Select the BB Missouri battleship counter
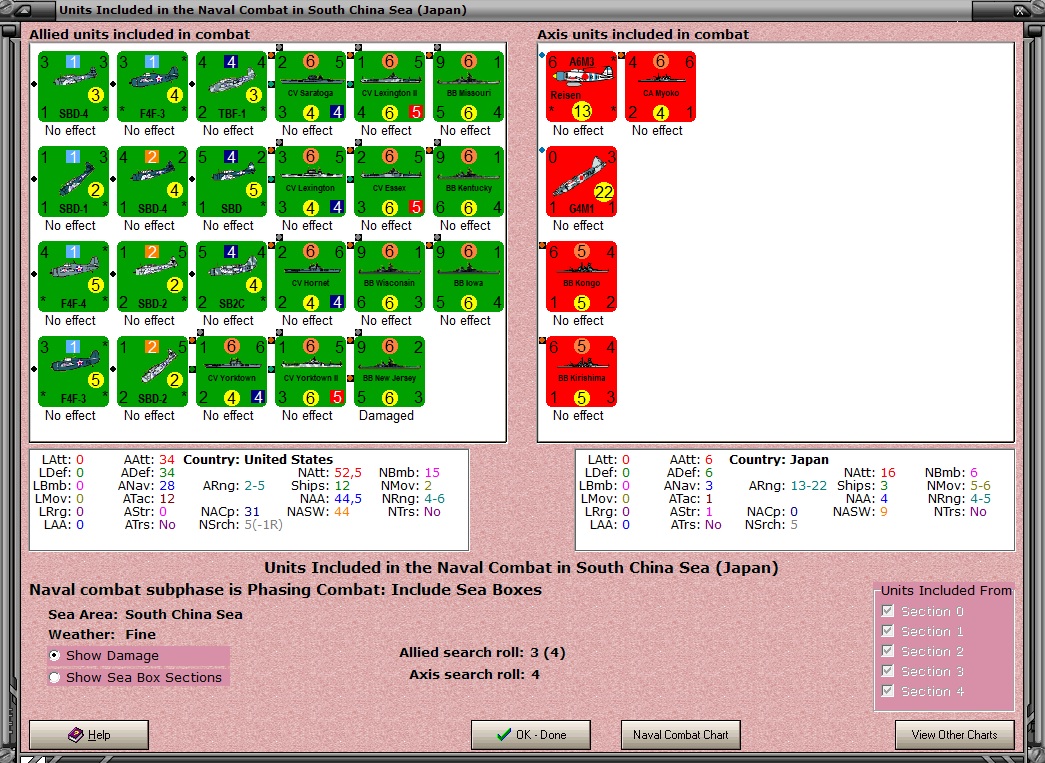The width and height of the screenshot is (1045, 763). click(x=469, y=87)
